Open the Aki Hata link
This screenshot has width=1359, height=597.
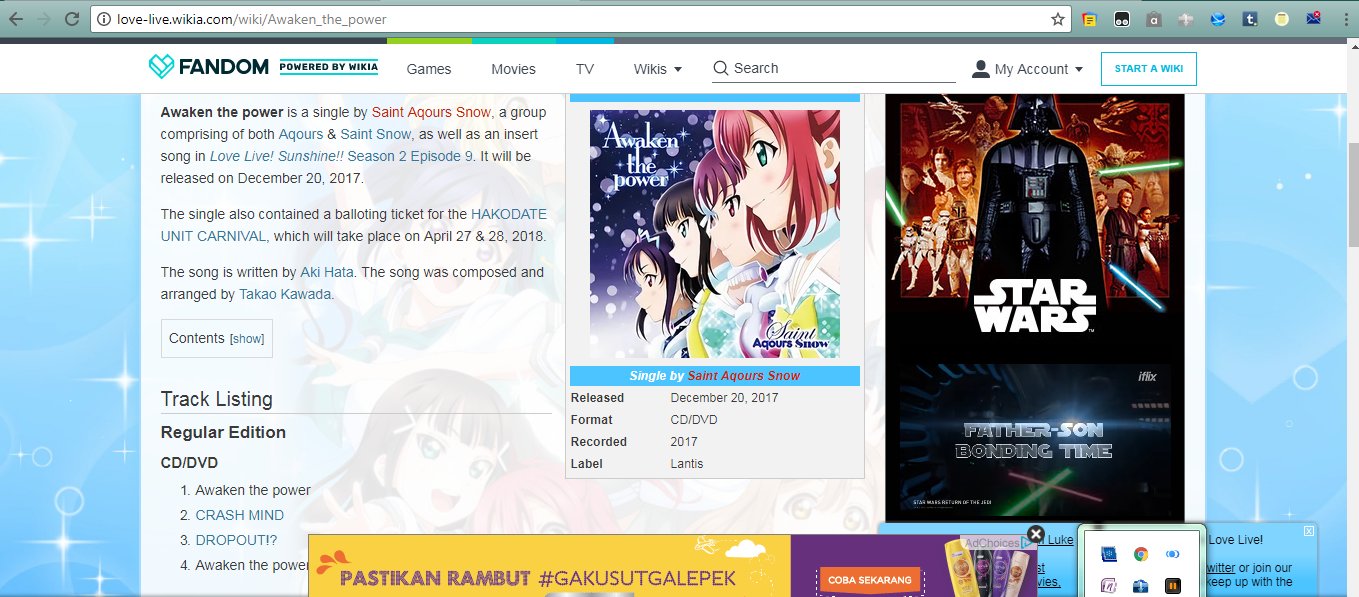coord(328,272)
